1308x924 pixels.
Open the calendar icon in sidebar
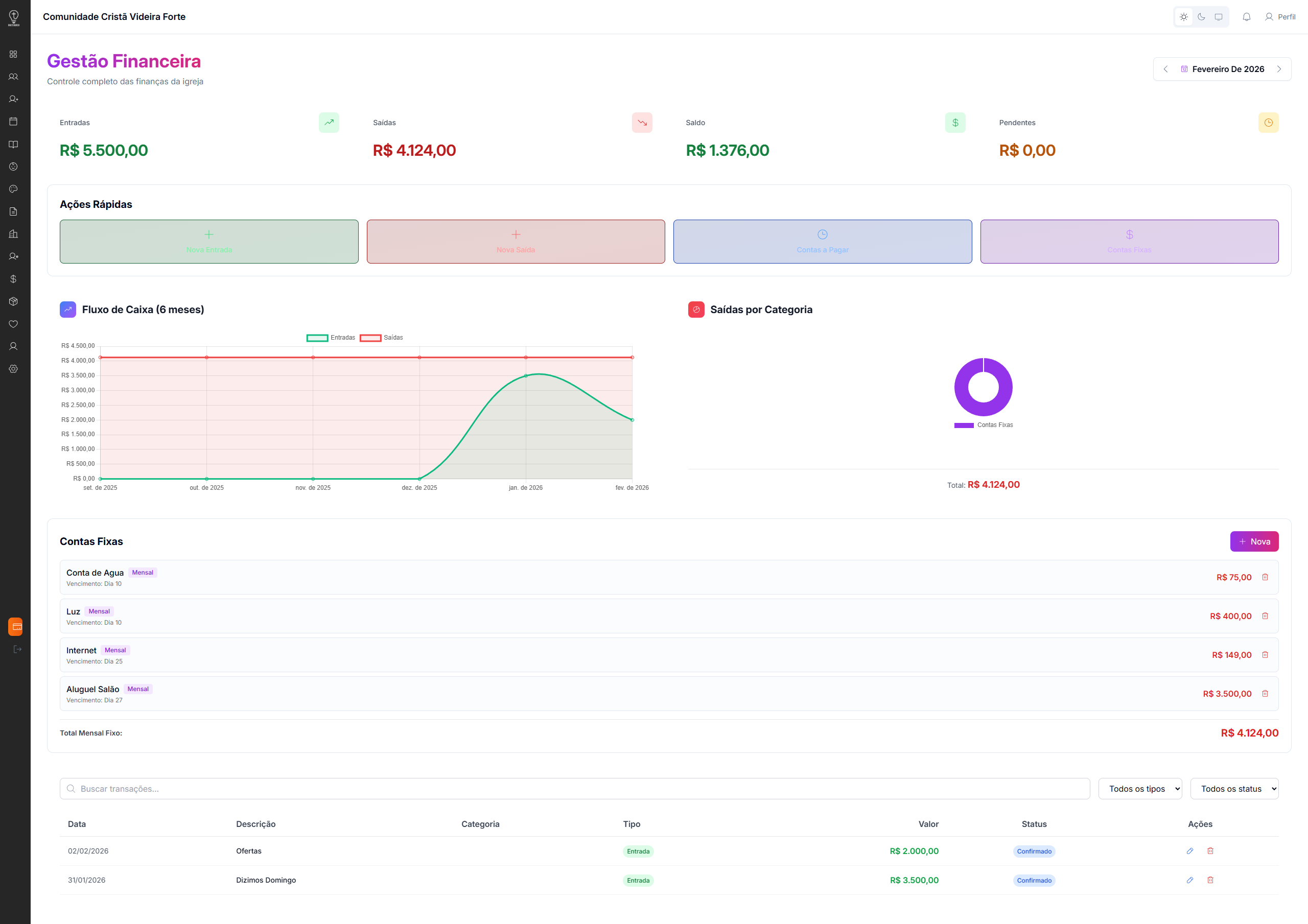14,122
